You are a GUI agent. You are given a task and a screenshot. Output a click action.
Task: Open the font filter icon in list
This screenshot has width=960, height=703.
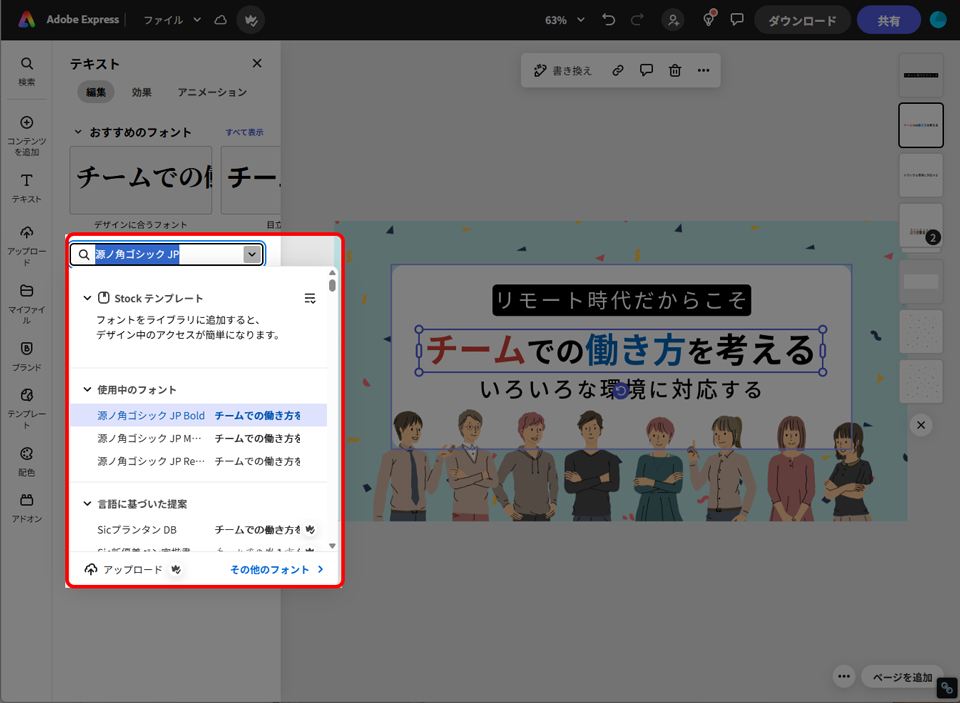pyautogui.click(x=310, y=298)
